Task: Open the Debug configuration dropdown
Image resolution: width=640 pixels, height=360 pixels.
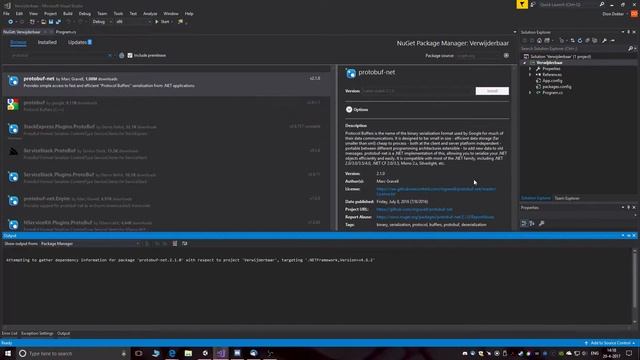Action: pos(102,22)
